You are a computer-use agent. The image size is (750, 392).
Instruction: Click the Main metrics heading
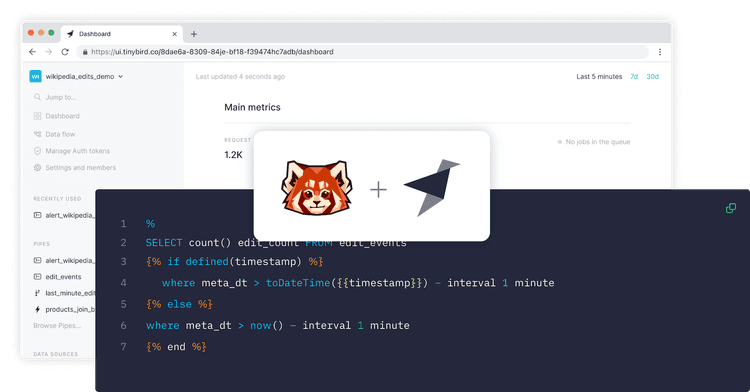tap(253, 108)
